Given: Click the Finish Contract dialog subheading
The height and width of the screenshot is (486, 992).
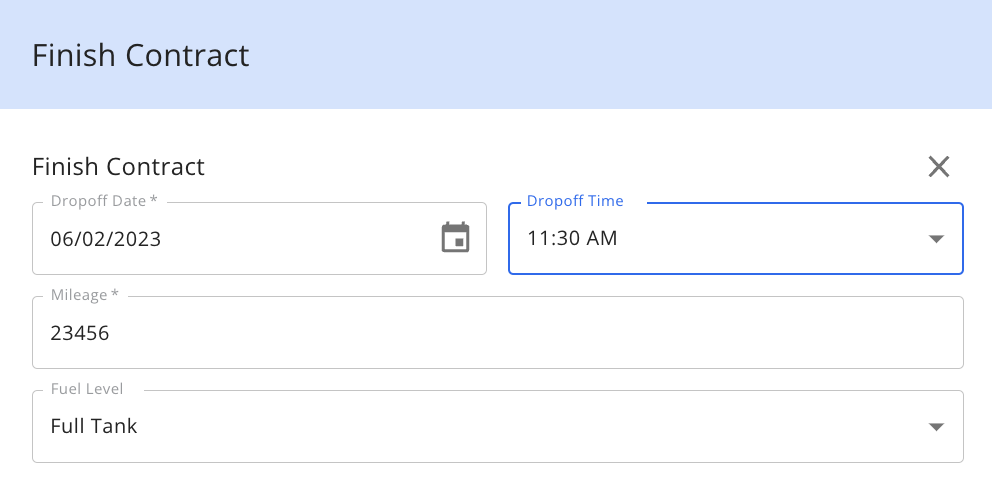Looking at the screenshot, I should (x=118, y=167).
